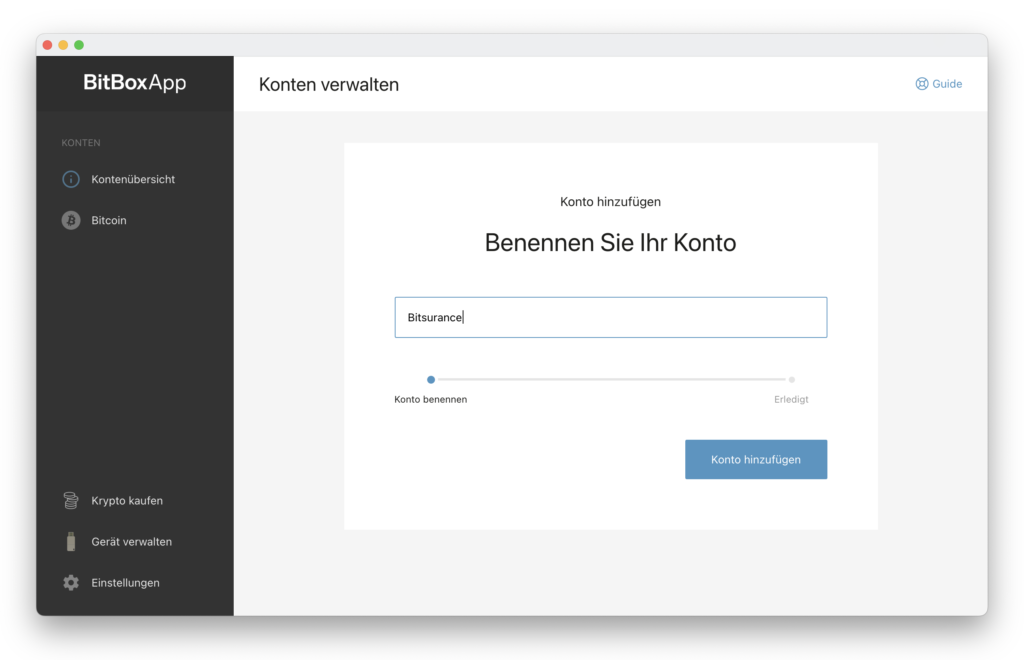The width and height of the screenshot is (1024, 660).
Task: Click the Einstellungen gear icon
Action: (x=71, y=583)
